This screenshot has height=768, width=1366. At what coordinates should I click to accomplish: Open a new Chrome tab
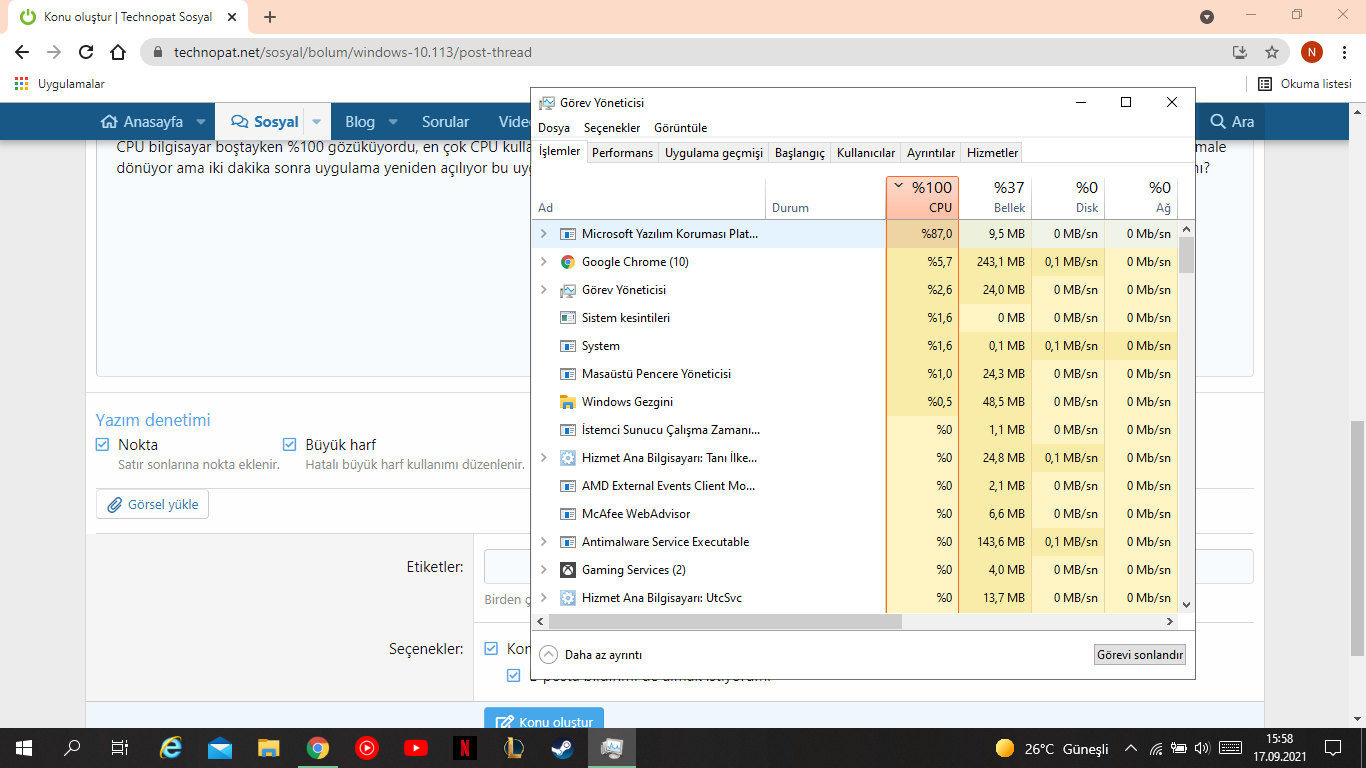[270, 17]
